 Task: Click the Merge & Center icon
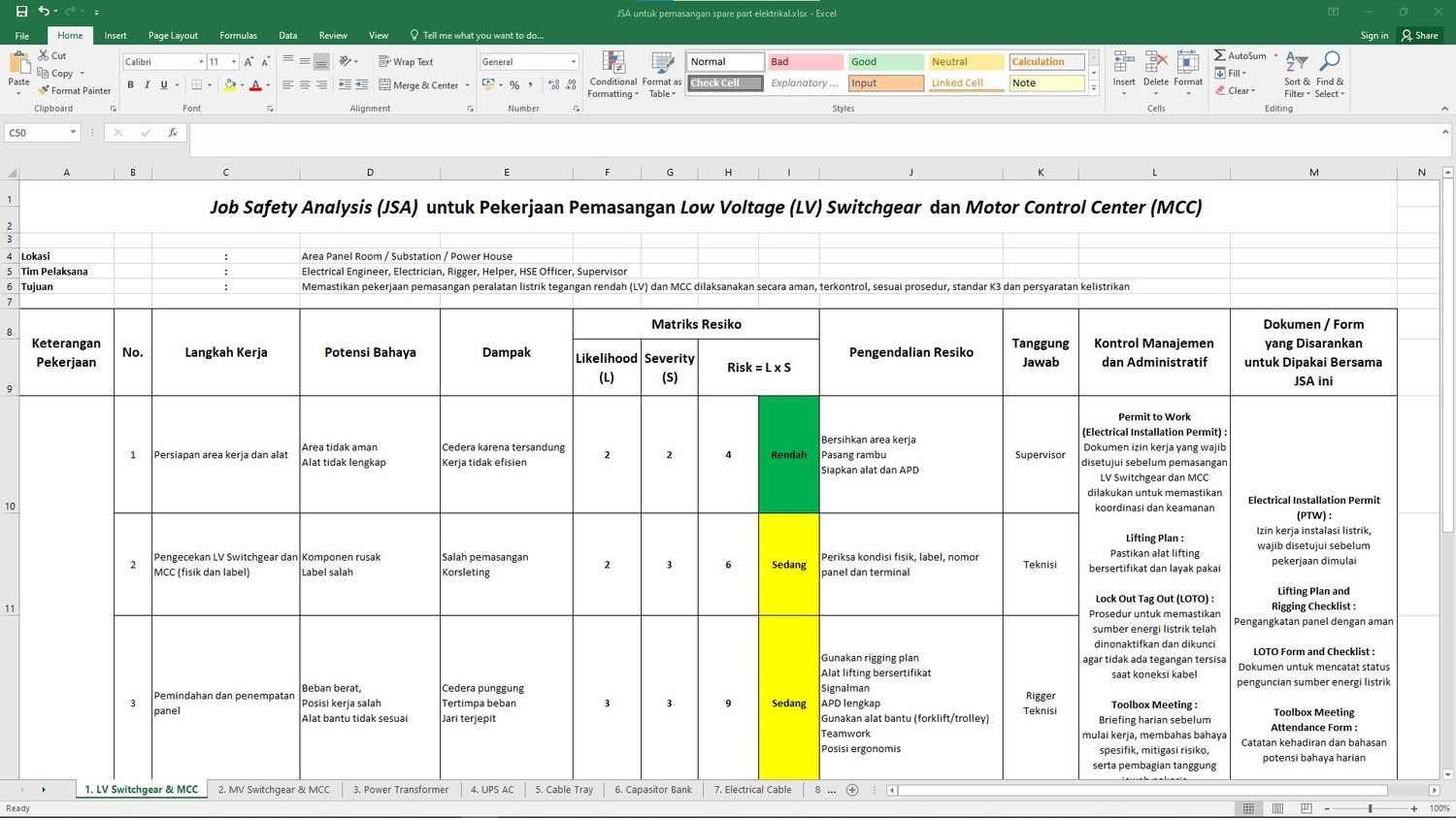pos(384,85)
